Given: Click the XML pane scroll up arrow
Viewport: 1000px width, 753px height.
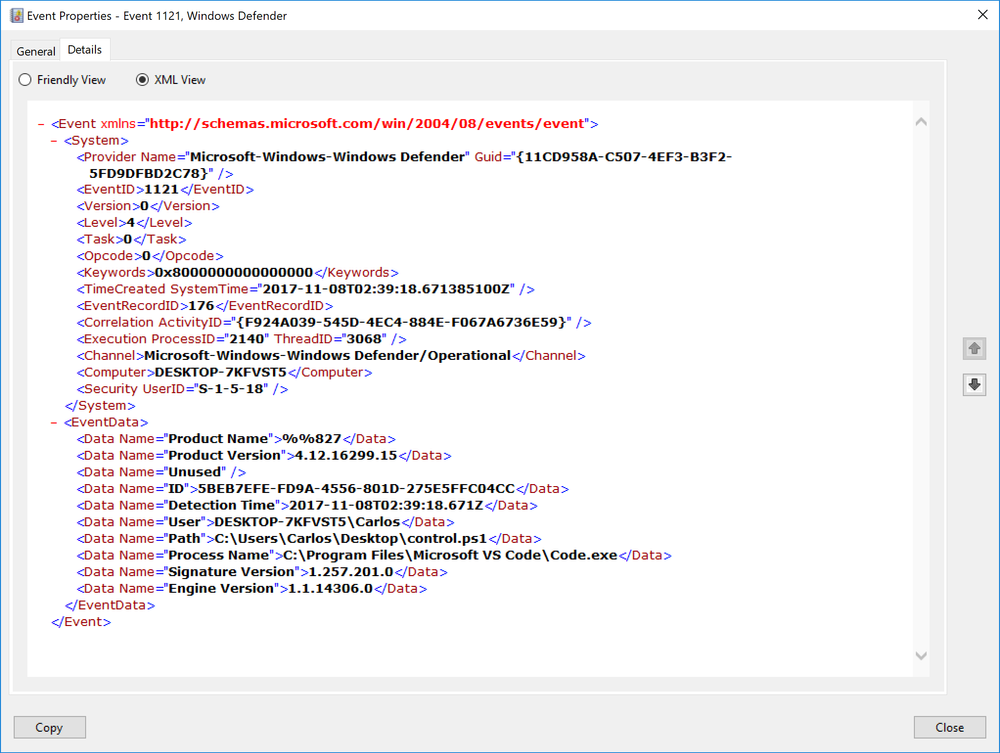Looking at the screenshot, I should coord(921,122).
